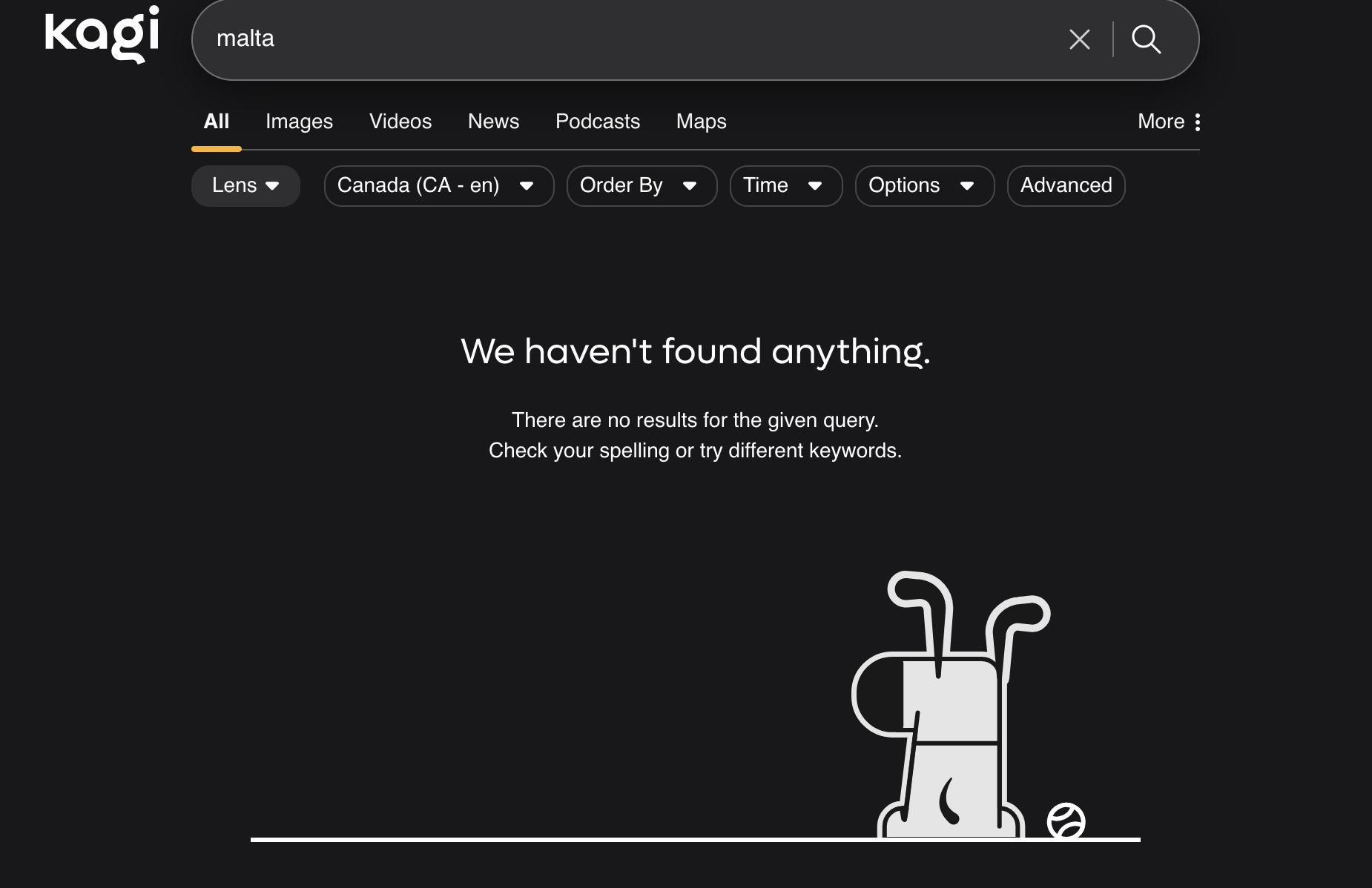Clear the search query with X icon

[1079, 39]
